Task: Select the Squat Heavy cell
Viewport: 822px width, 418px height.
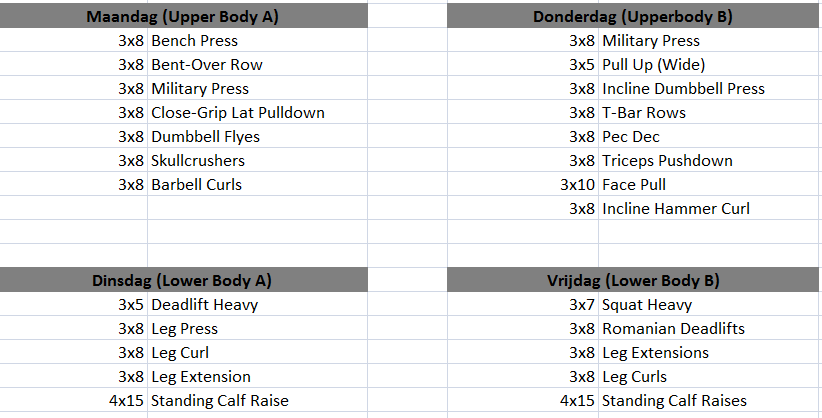Action: point(647,305)
